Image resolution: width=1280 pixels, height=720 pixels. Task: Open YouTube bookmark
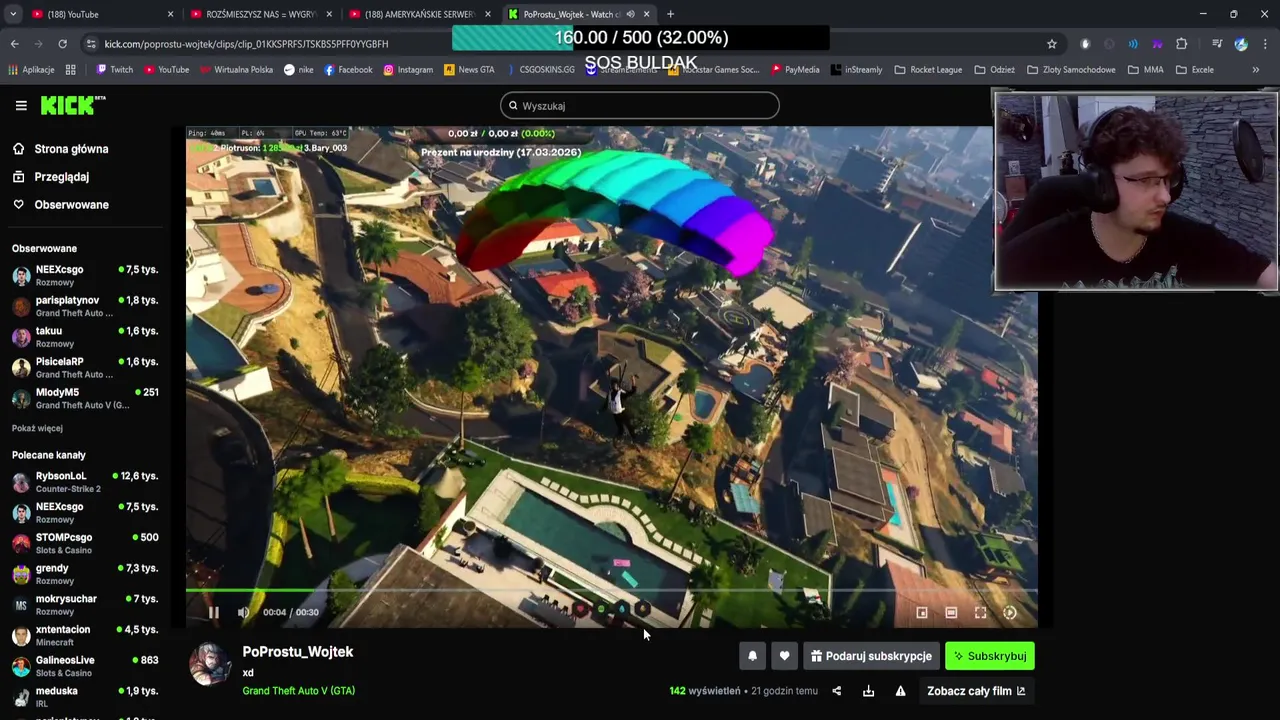click(166, 70)
